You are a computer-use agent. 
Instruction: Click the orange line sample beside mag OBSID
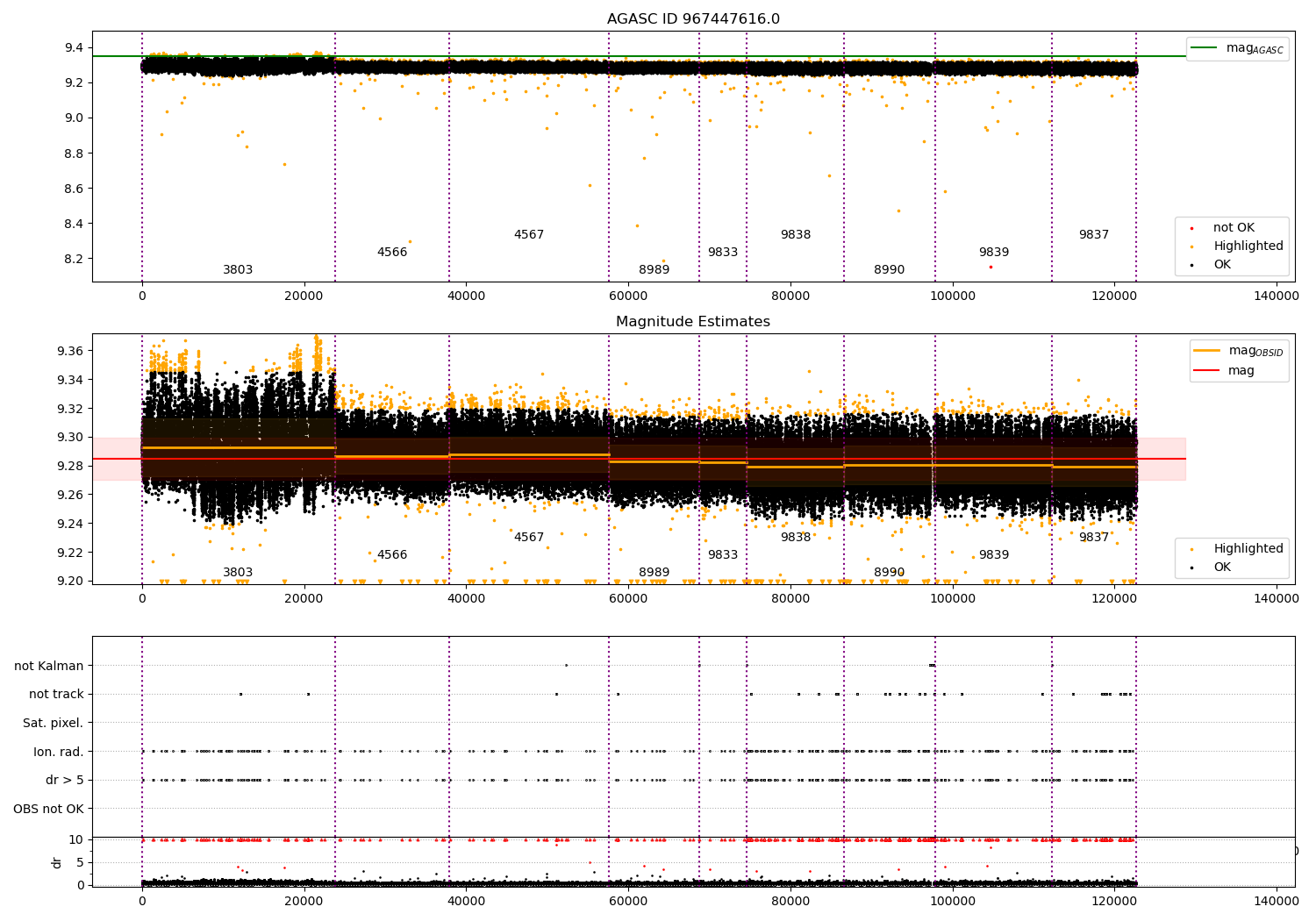point(1206,351)
